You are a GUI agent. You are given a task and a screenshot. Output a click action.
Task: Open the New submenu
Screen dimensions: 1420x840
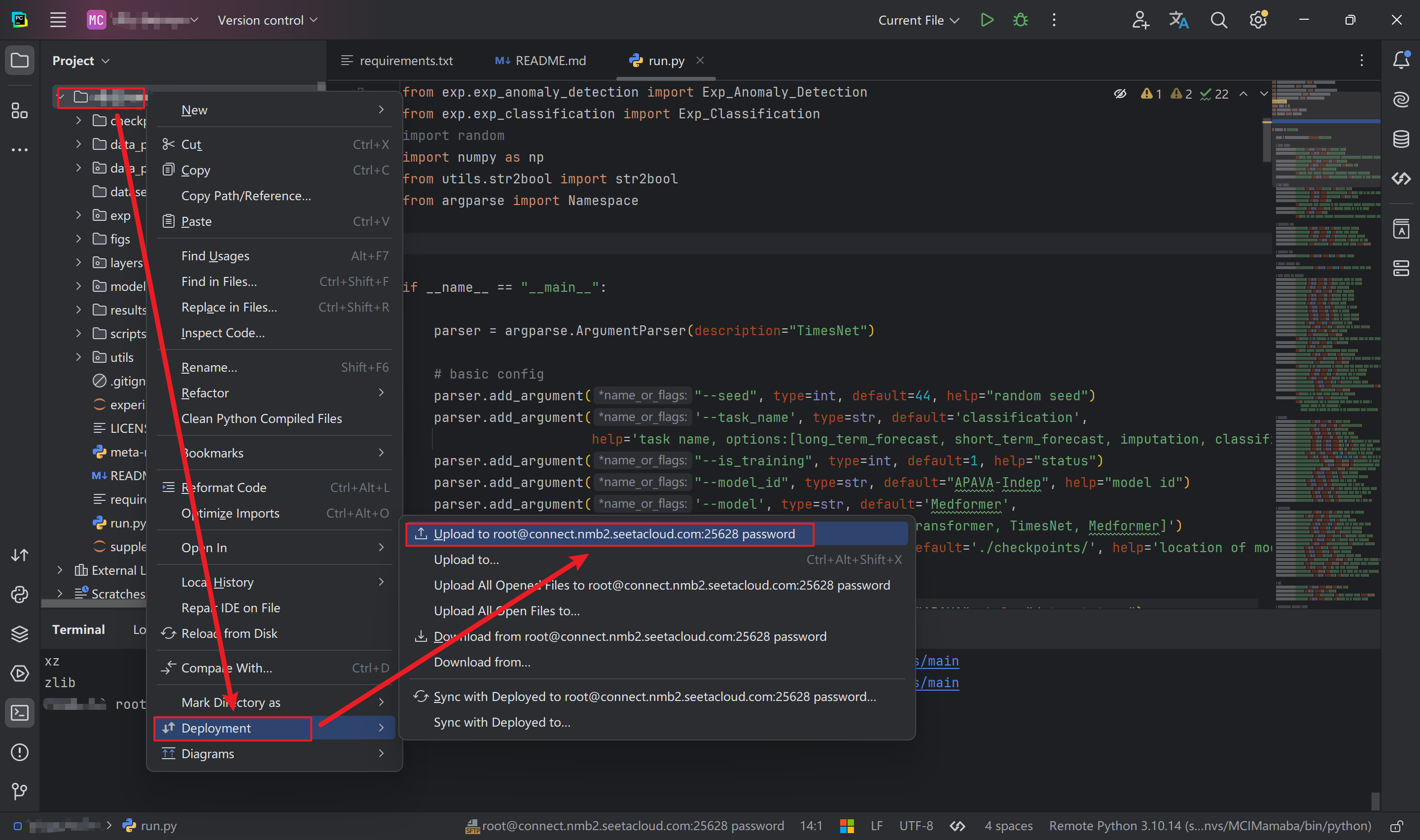275,110
